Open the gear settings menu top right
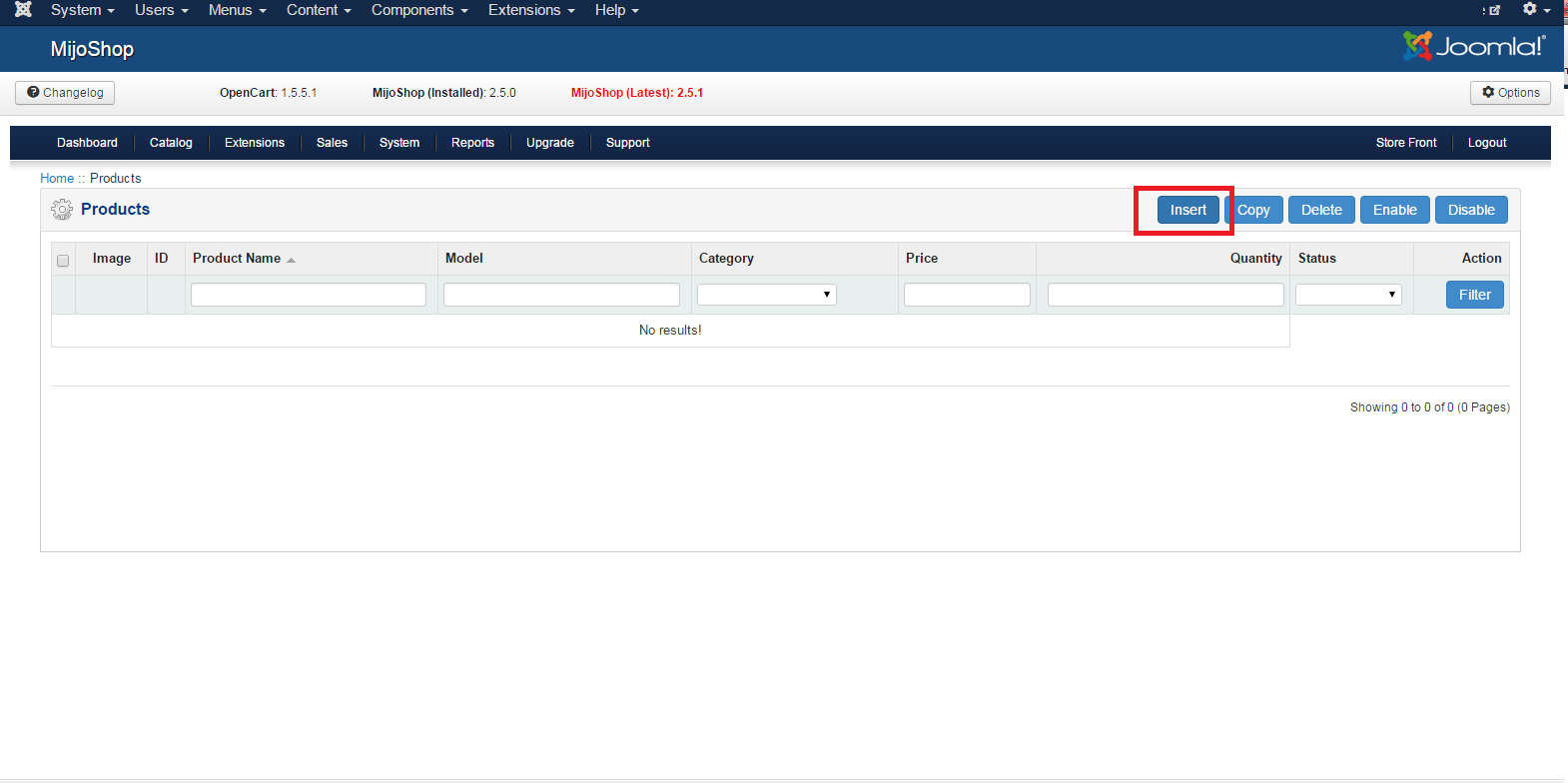Screen dimensions: 1568x783 [x=1536, y=10]
